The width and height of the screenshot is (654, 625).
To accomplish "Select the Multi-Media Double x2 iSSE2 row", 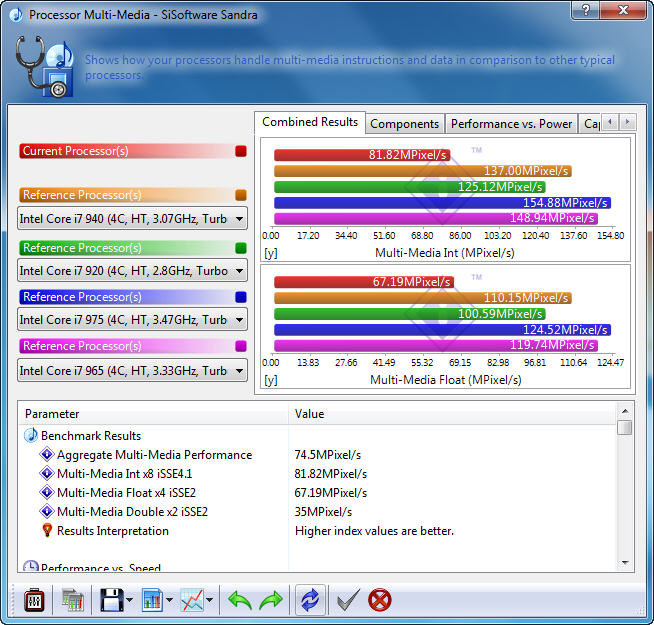I will point(318,512).
